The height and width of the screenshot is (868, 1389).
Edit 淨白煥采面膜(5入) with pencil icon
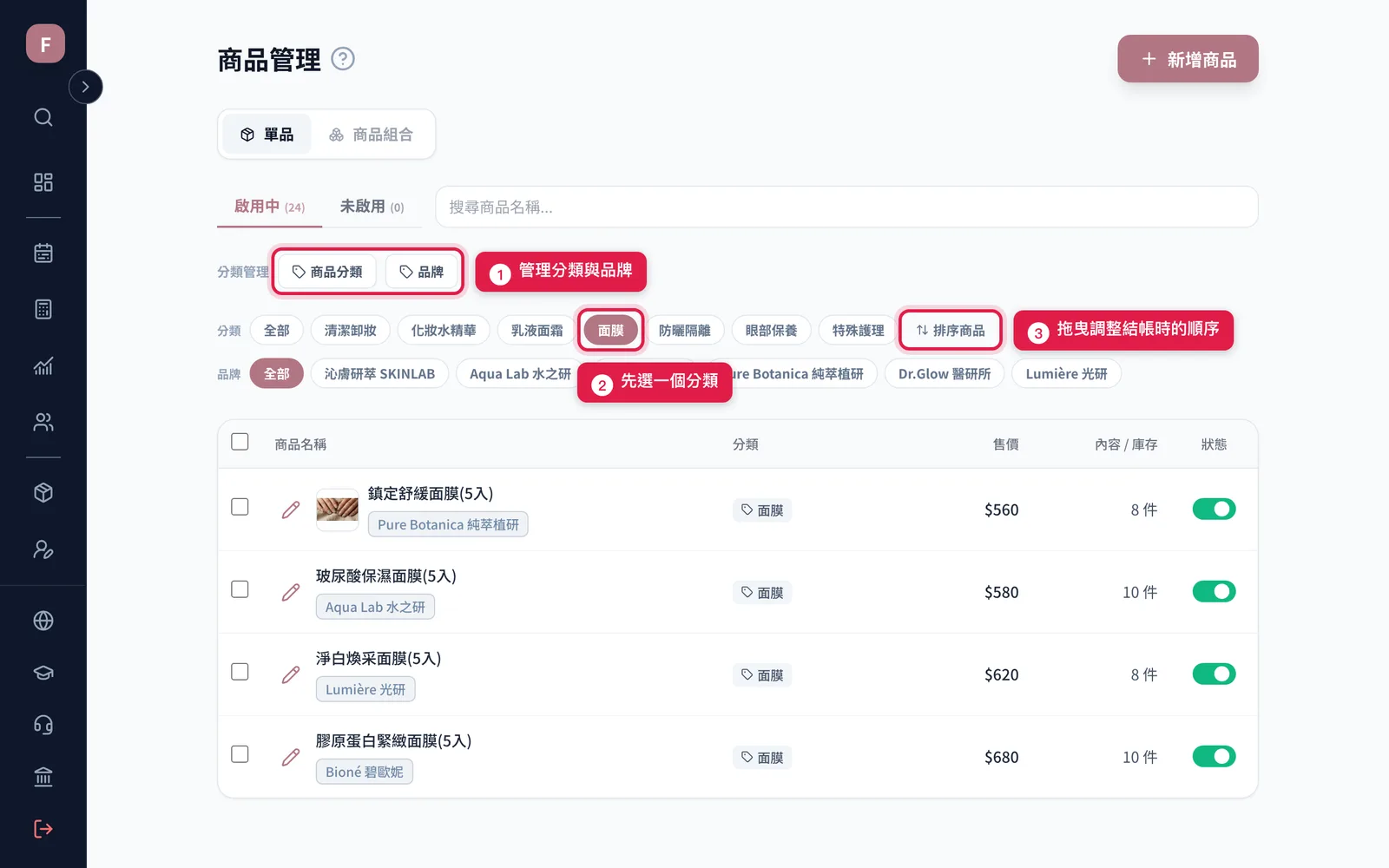point(291,674)
